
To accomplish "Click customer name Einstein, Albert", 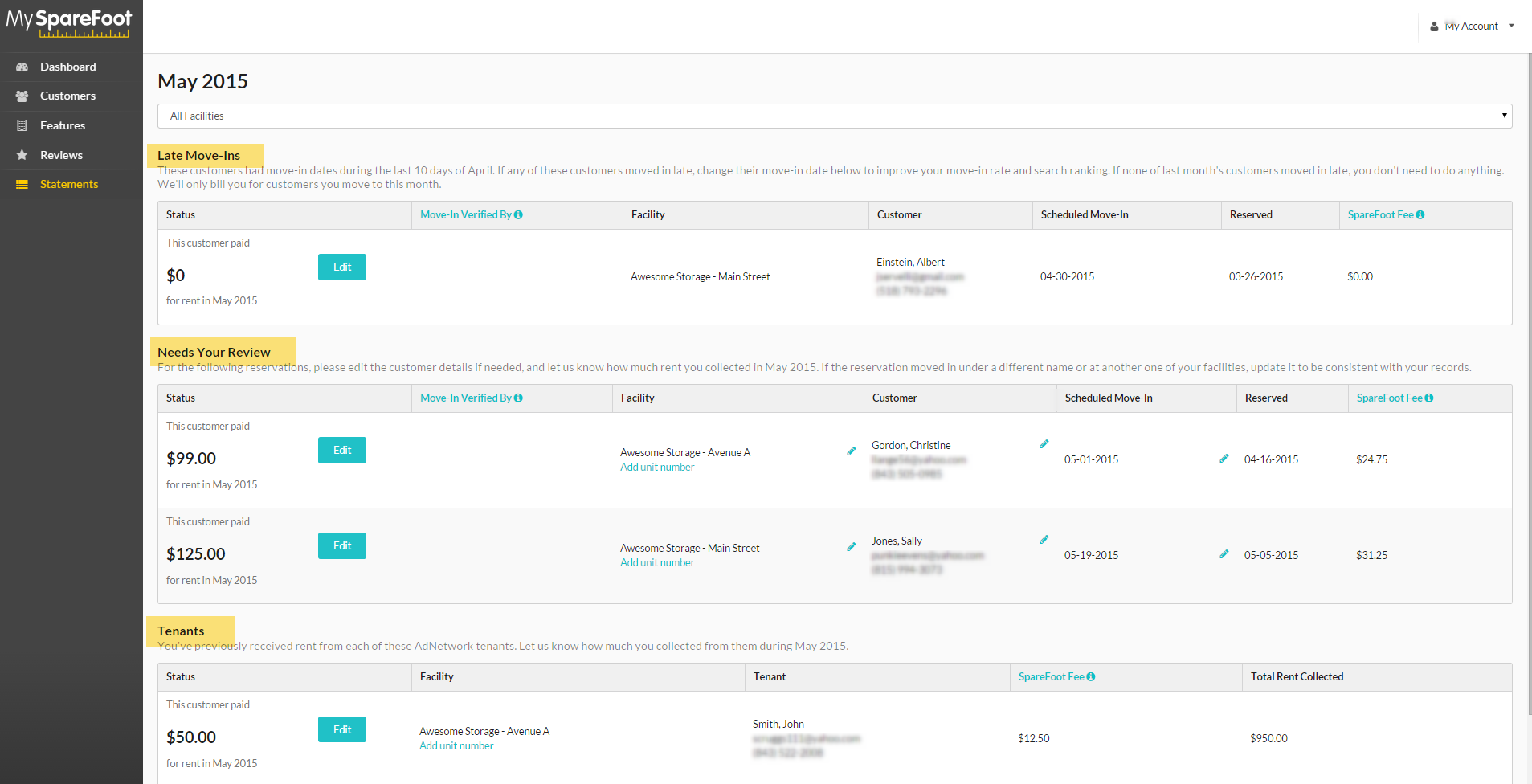I will (910, 263).
